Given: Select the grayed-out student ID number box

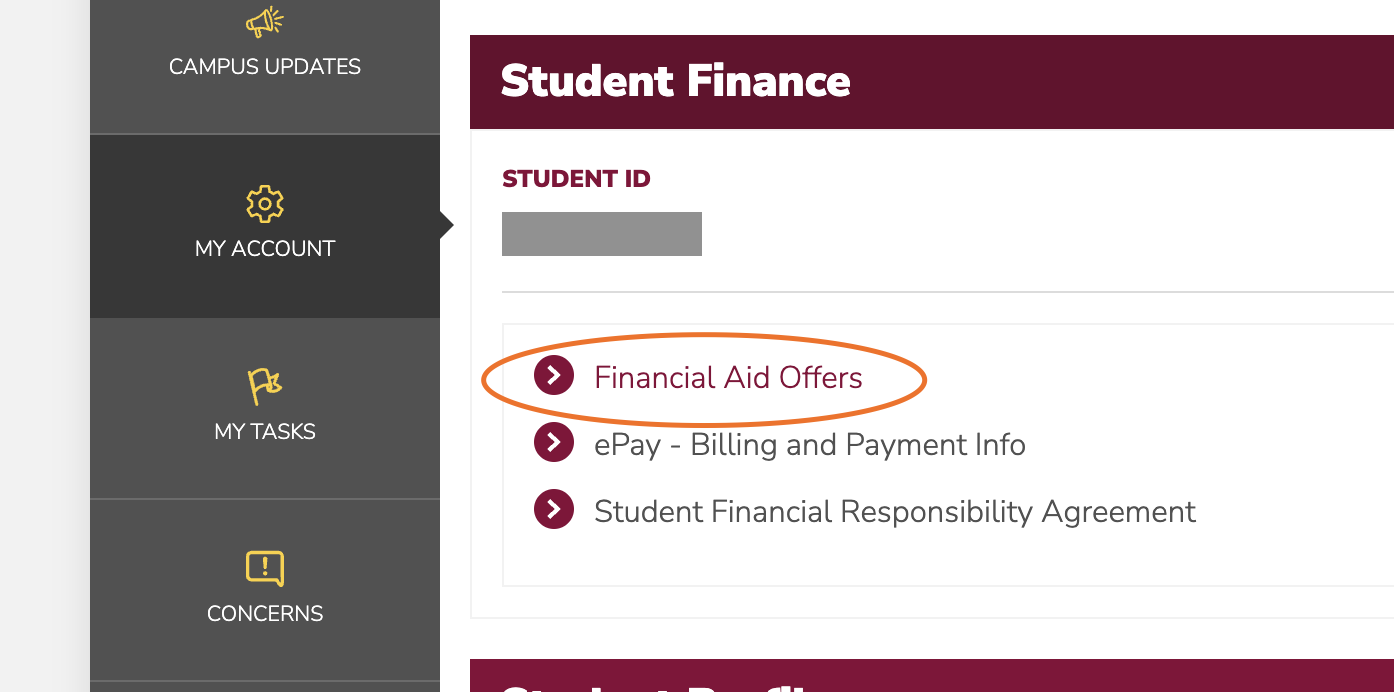Looking at the screenshot, I should click(x=602, y=234).
